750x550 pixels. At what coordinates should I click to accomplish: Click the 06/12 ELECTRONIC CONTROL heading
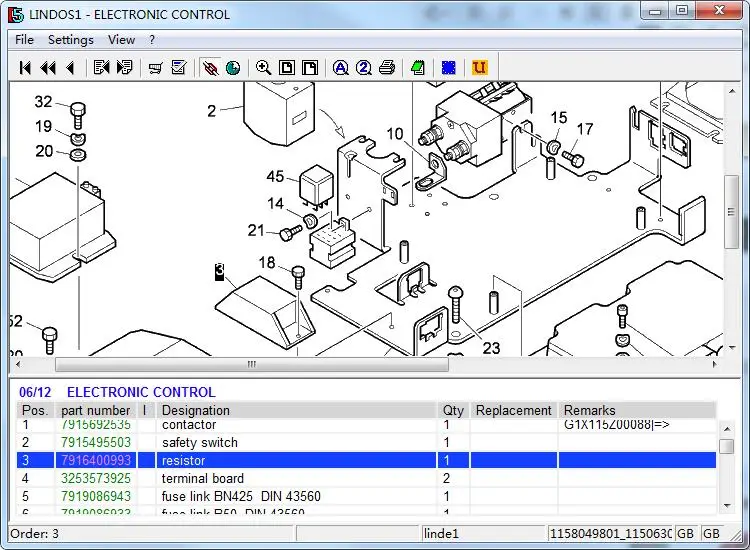117,392
